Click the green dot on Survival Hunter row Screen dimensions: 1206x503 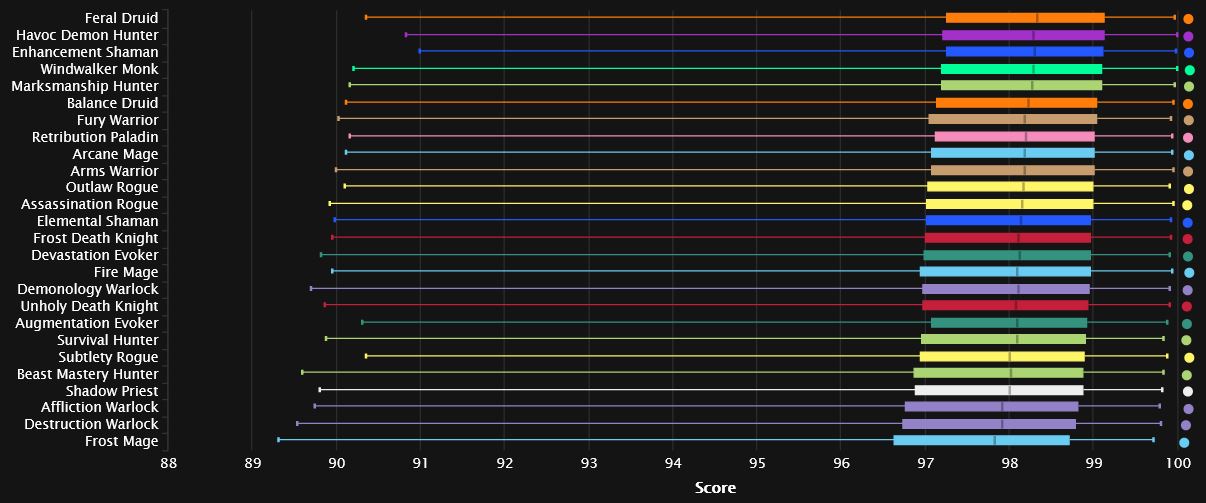coord(1186,341)
